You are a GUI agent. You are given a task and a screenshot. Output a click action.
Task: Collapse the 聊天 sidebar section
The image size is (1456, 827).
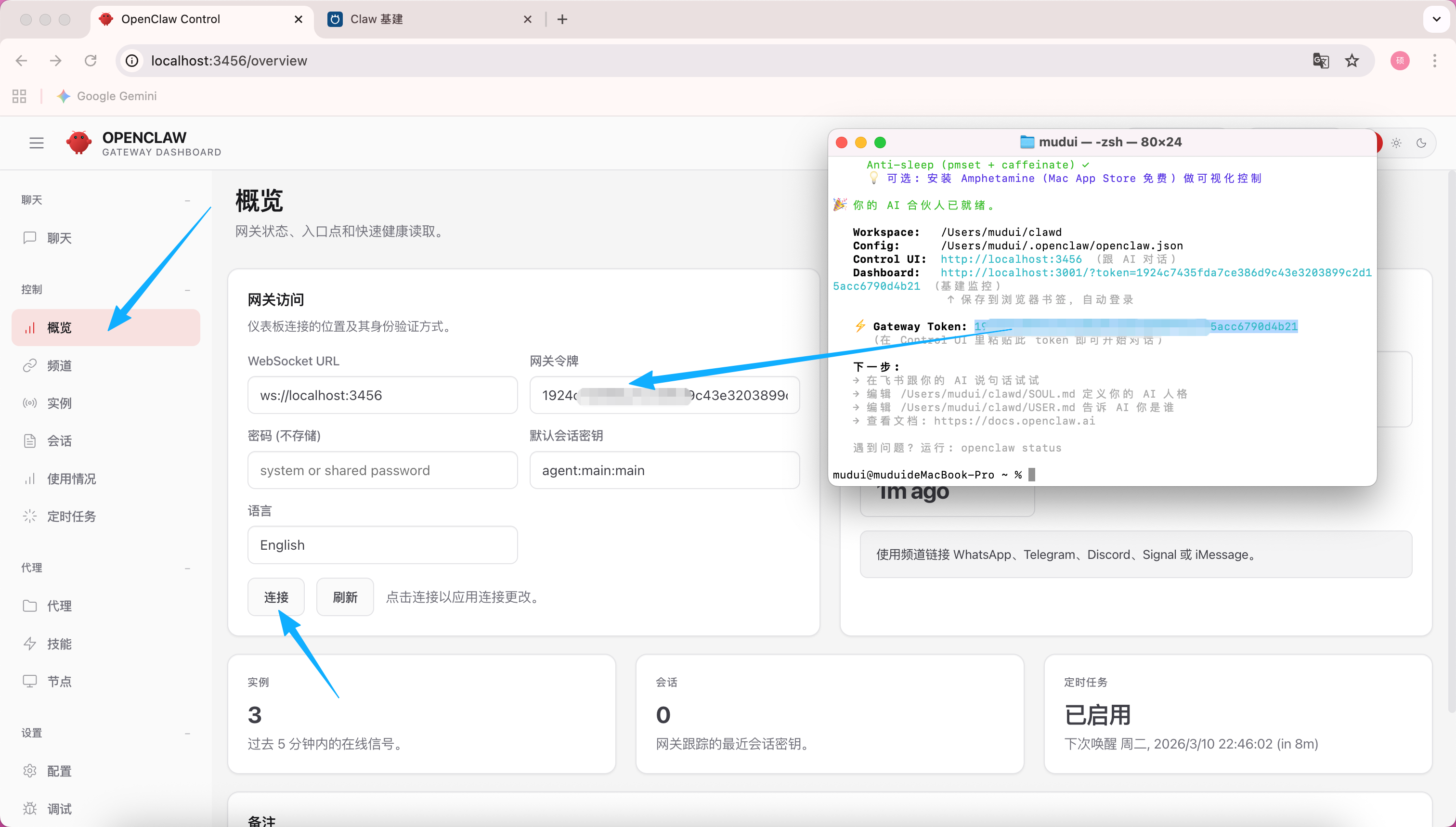[187, 201]
